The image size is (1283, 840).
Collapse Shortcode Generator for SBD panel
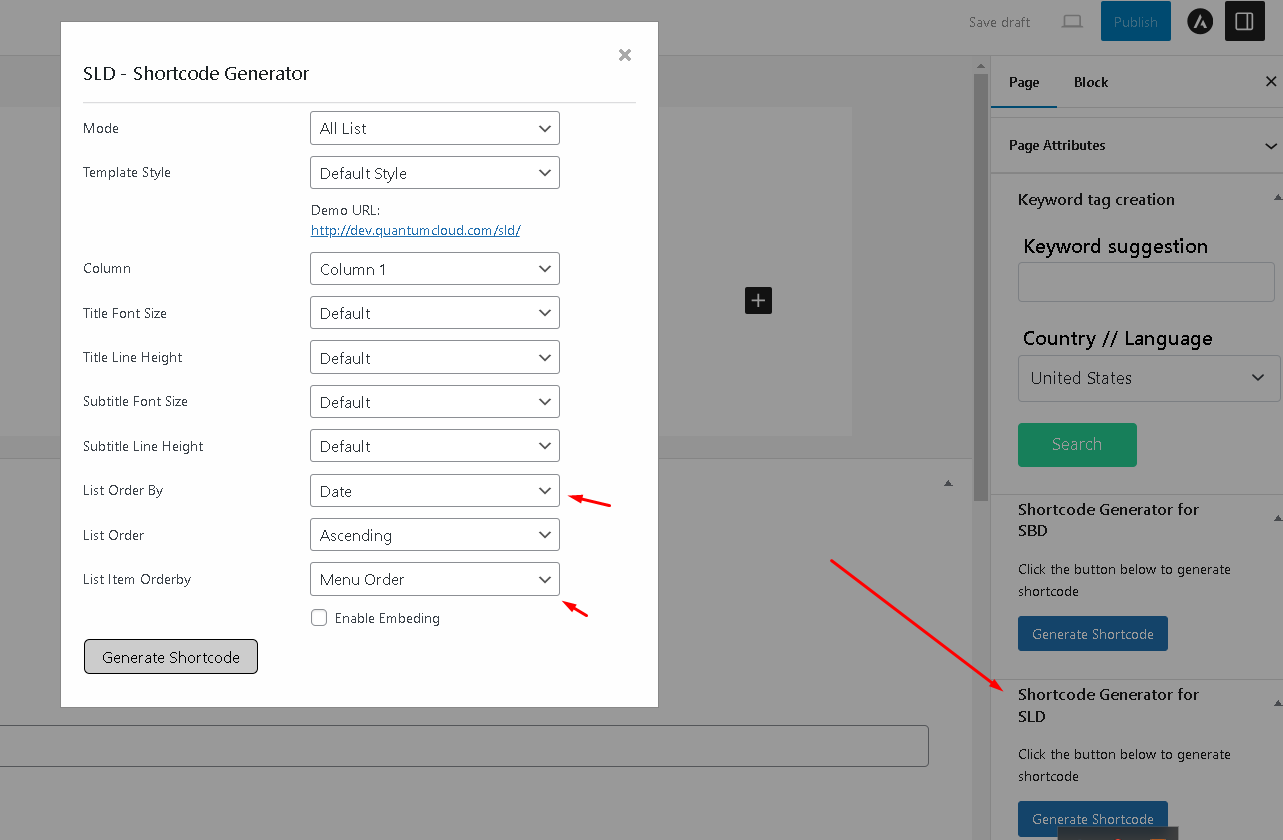point(1278,519)
